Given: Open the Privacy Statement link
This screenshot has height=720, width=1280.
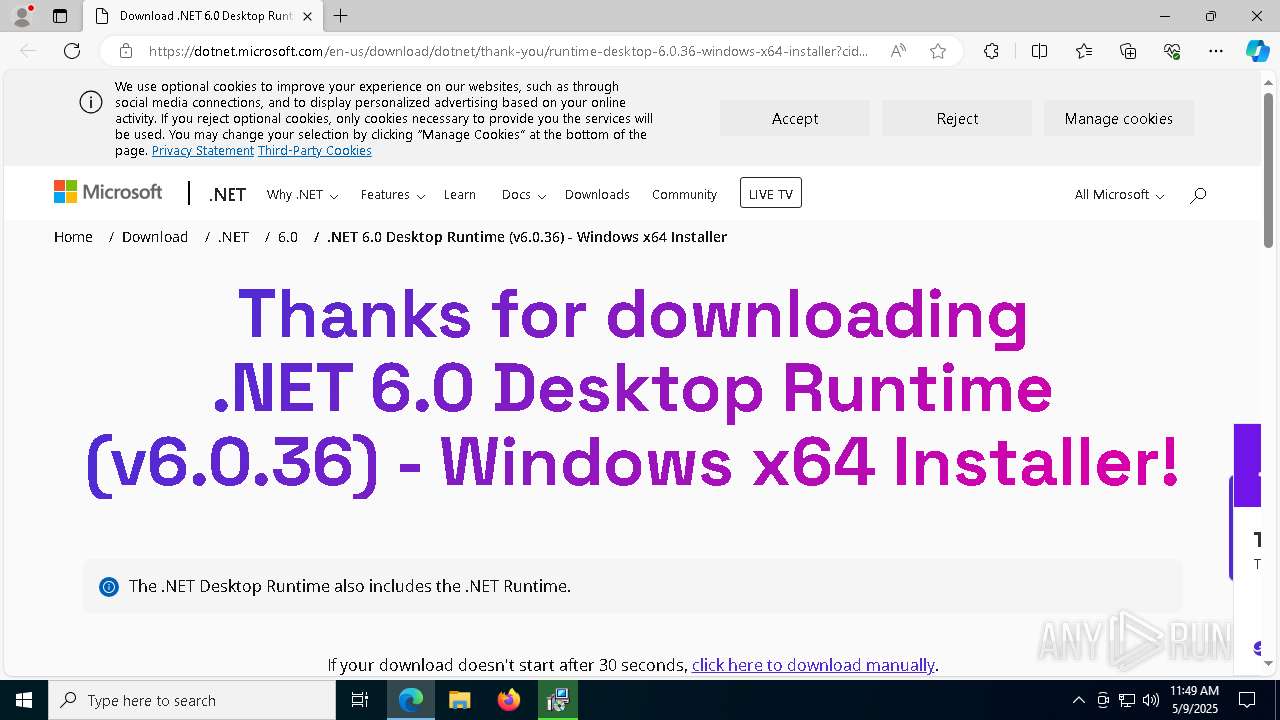Looking at the screenshot, I should (203, 151).
